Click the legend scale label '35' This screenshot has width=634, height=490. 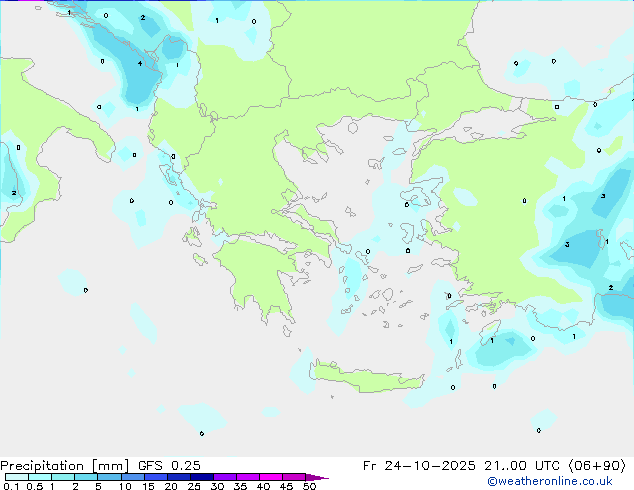coord(240,486)
